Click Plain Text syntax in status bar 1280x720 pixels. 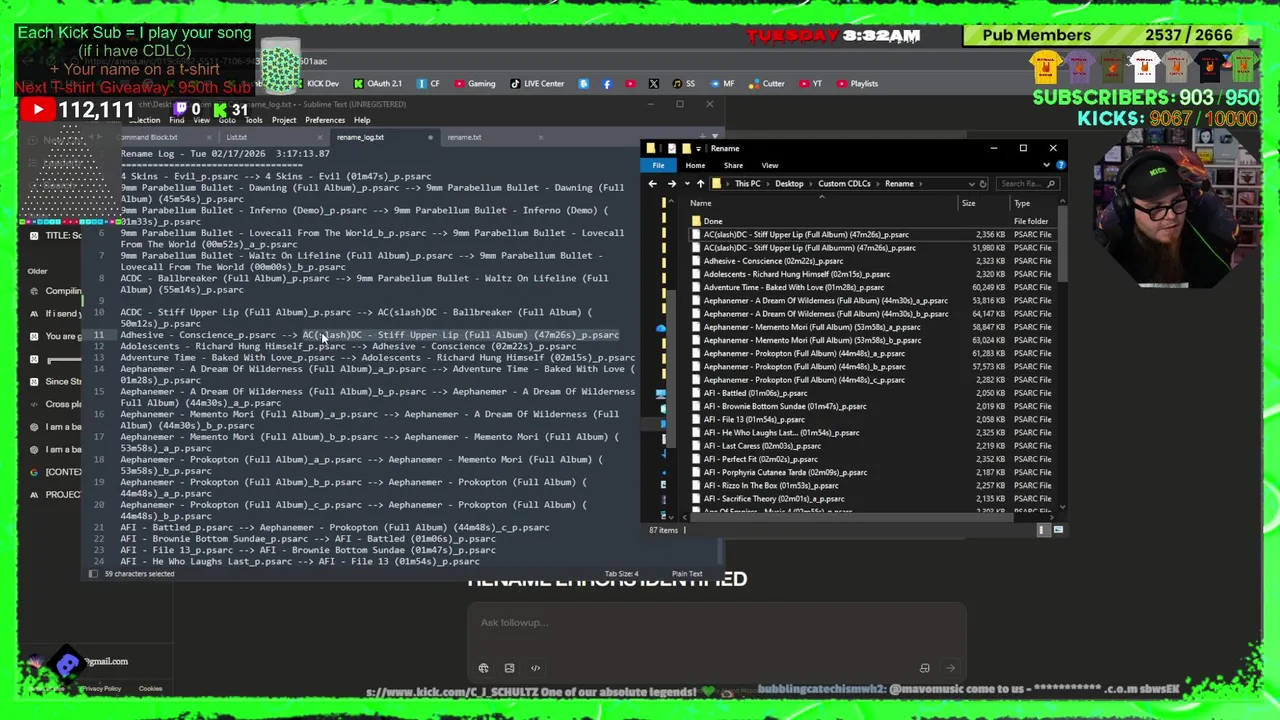tap(687, 574)
